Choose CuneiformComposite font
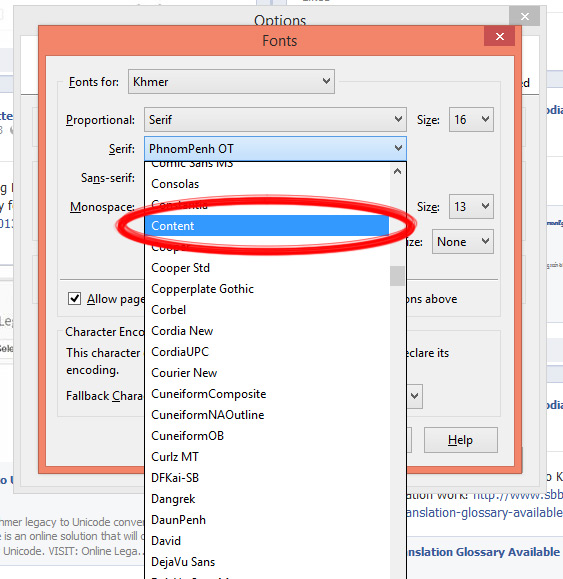Screen dimensions: 563x579 tap(267, 394)
